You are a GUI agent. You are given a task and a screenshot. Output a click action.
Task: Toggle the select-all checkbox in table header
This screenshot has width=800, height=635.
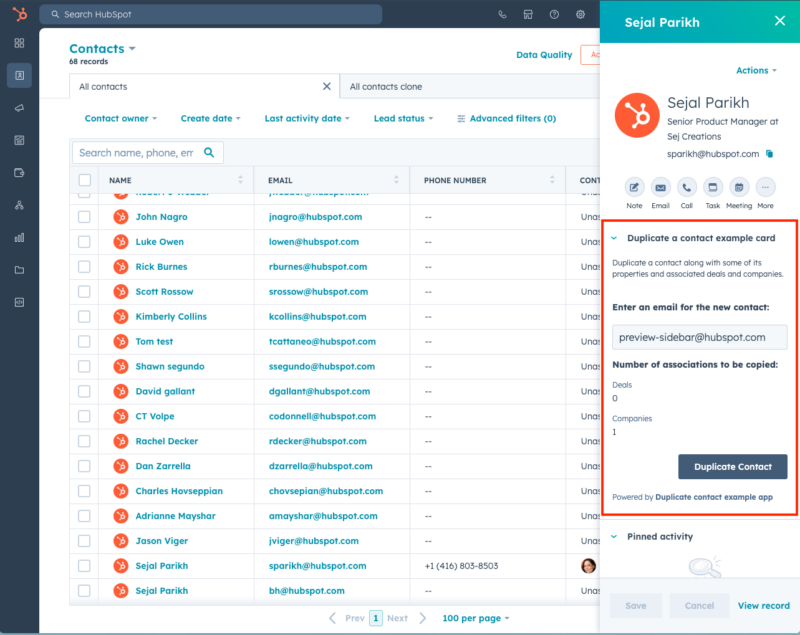(x=85, y=180)
